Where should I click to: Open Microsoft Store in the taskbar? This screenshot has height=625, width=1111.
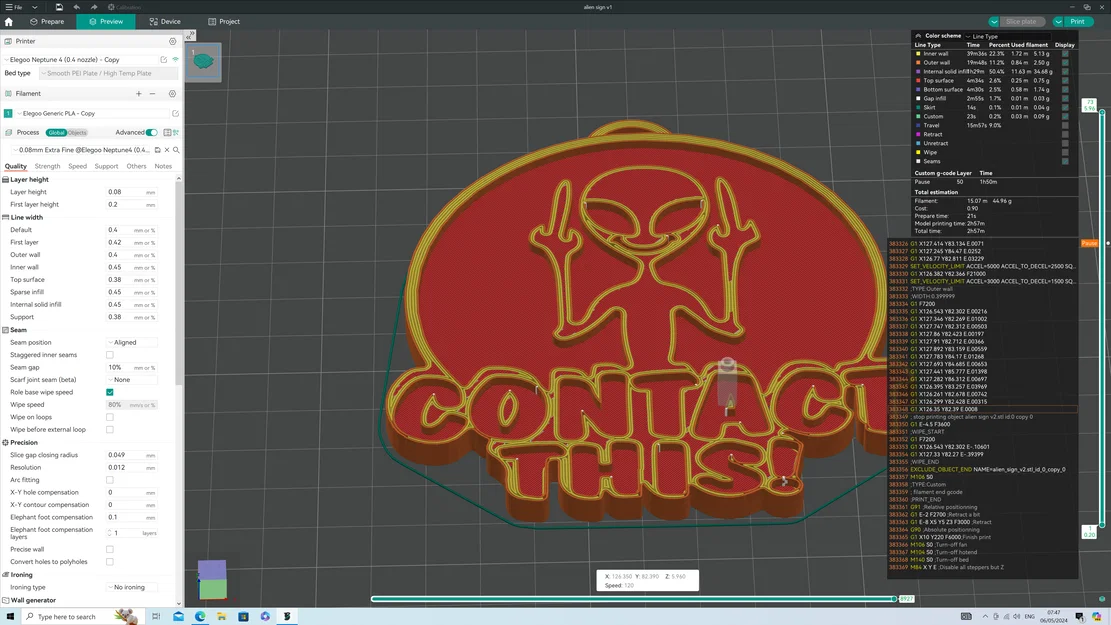[243, 616]
